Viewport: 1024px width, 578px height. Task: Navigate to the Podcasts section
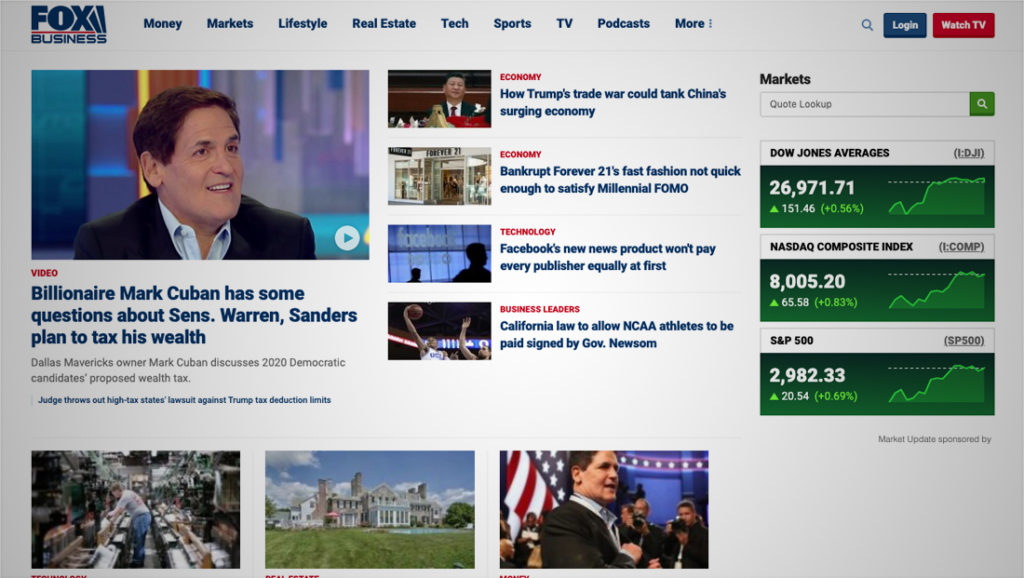(623, 23)
